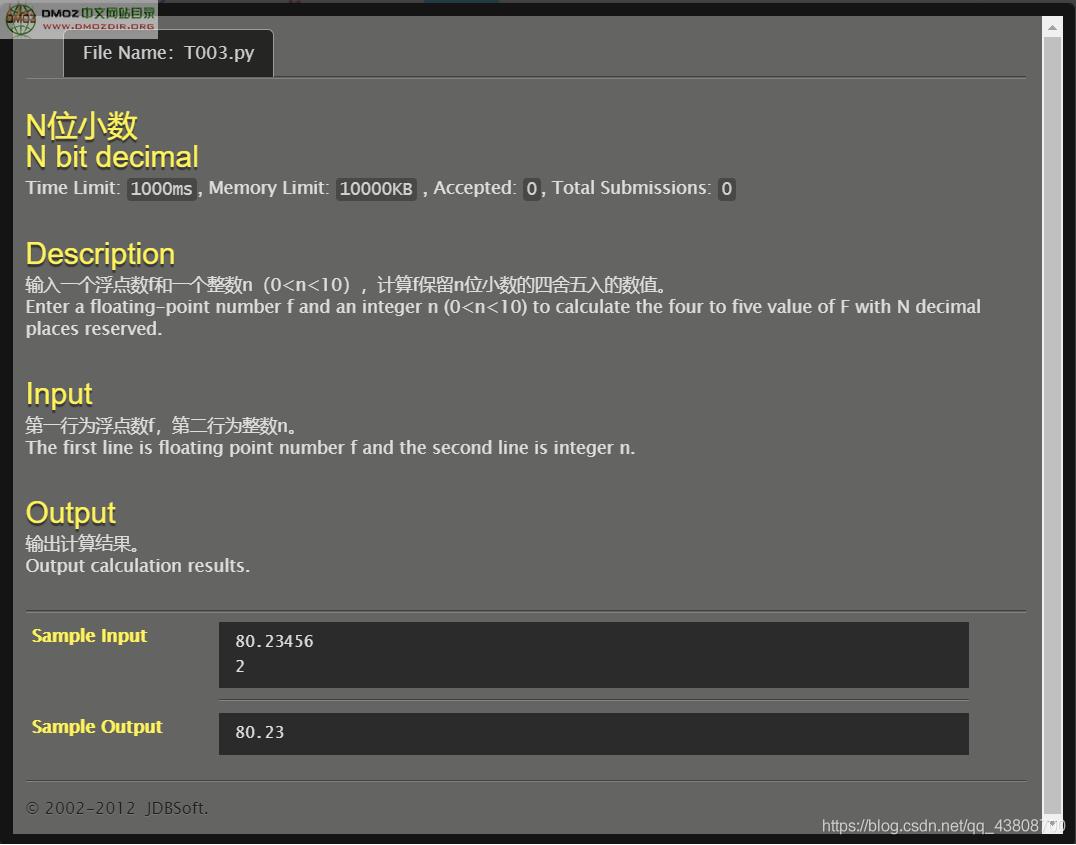Select the File Name: T003.py tab
1076x845 pixels.
[x=168, y=53]
